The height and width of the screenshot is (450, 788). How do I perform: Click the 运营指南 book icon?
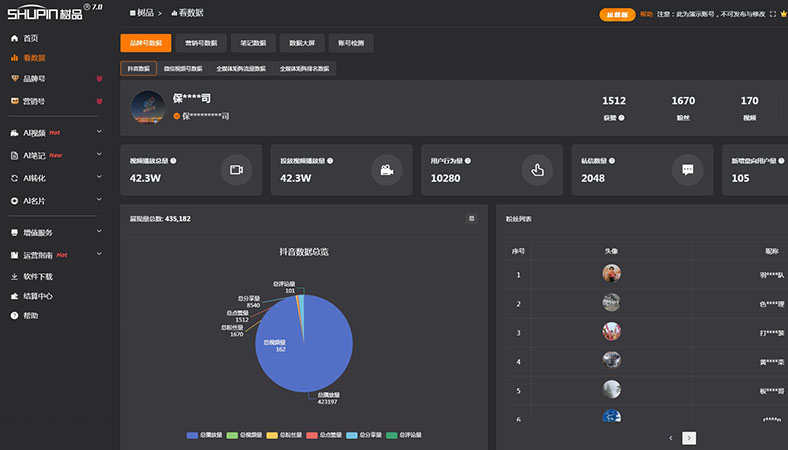pos(15,255)
